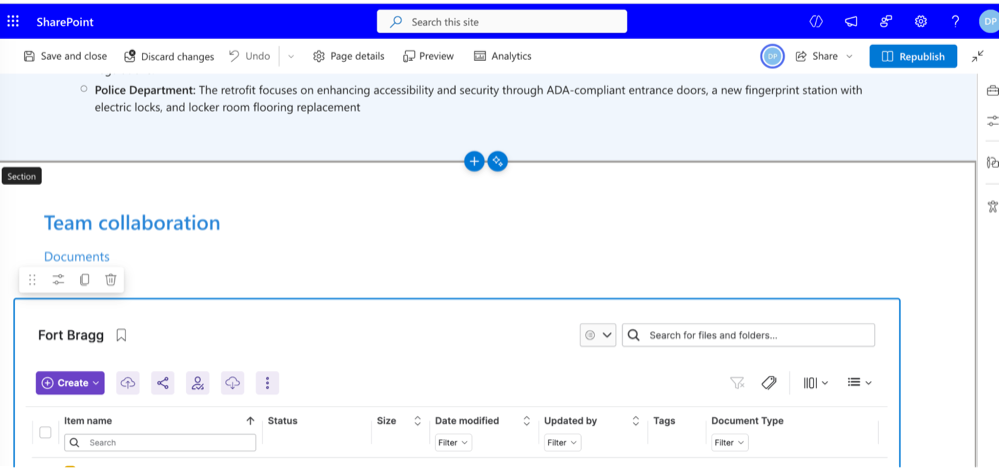This screenshot has width=999, height=468.
Task: Click the cloud upload icon
Action: (128, 383)
